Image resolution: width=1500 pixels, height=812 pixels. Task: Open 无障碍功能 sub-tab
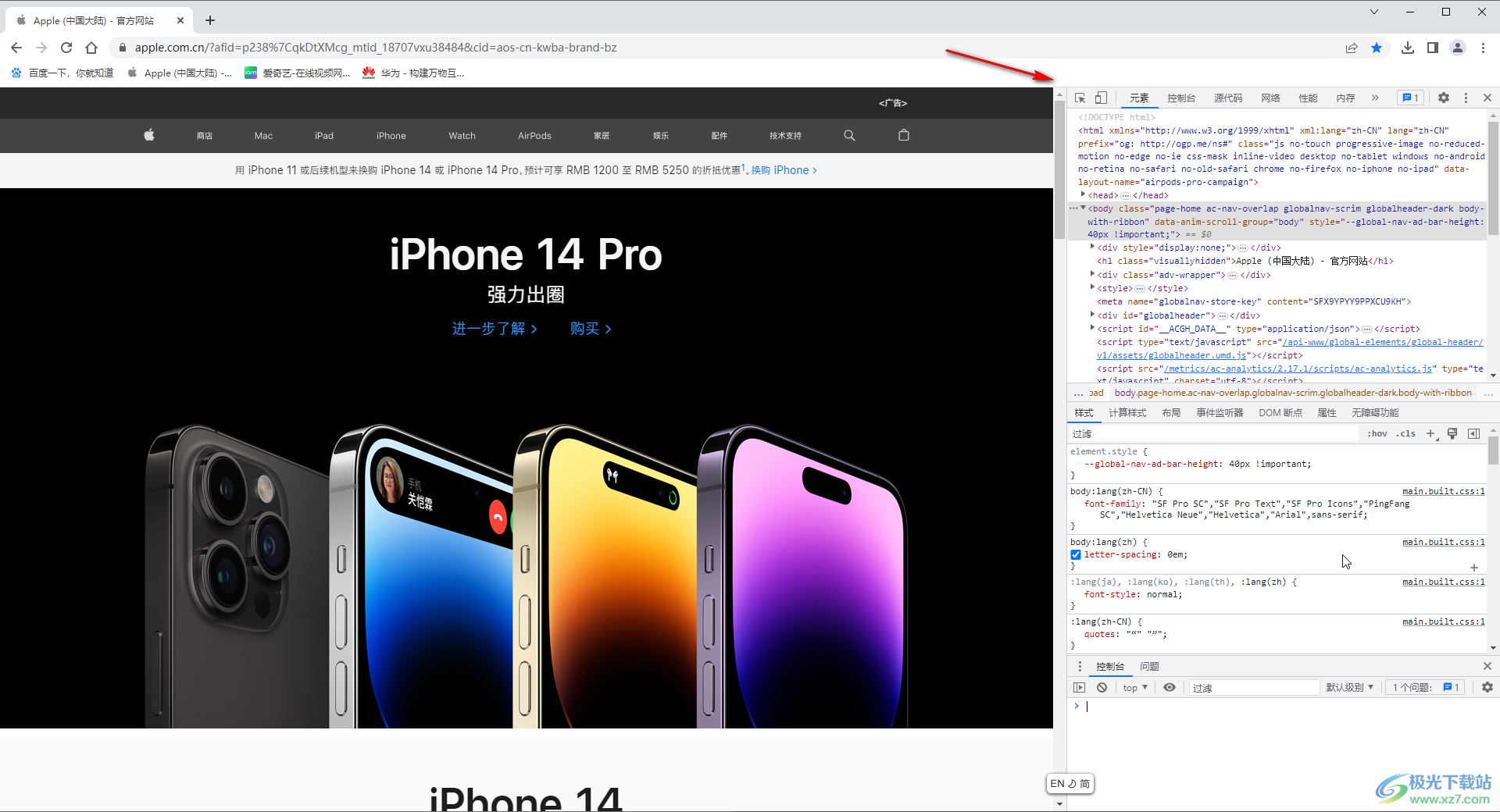tap(1375, 413)
